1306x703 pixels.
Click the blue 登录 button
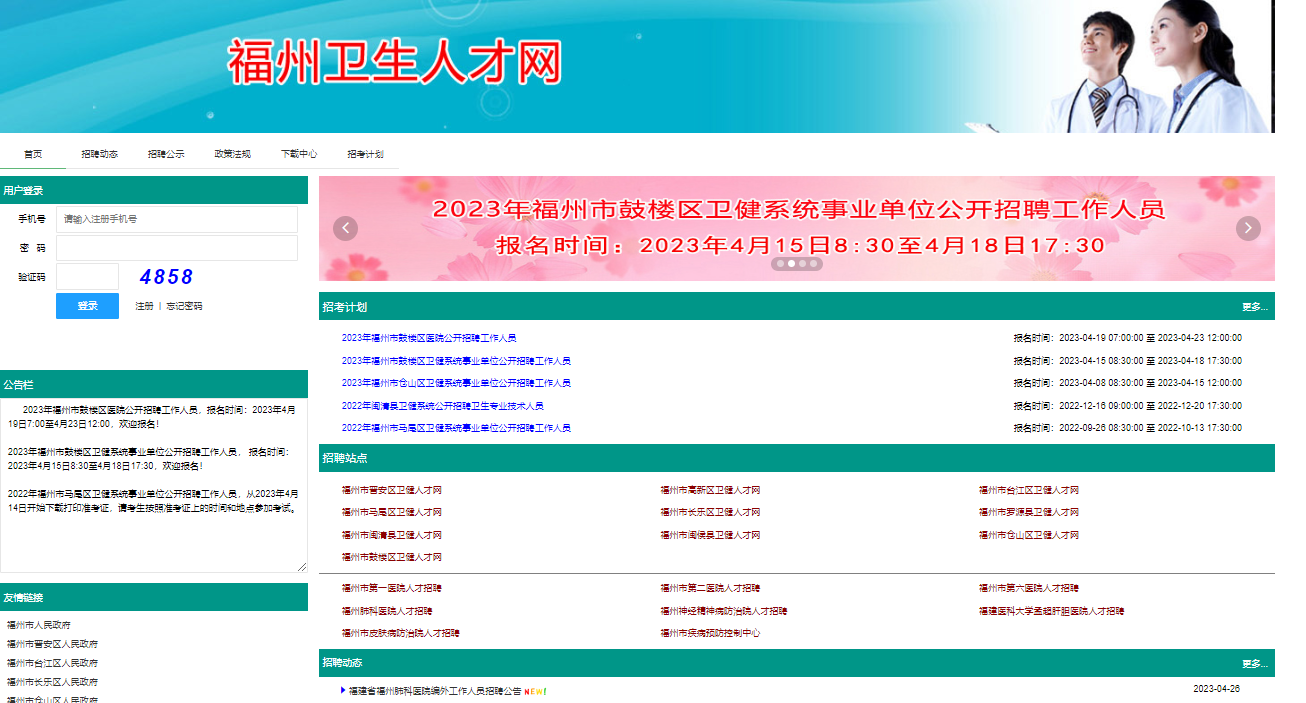point(87,306)
